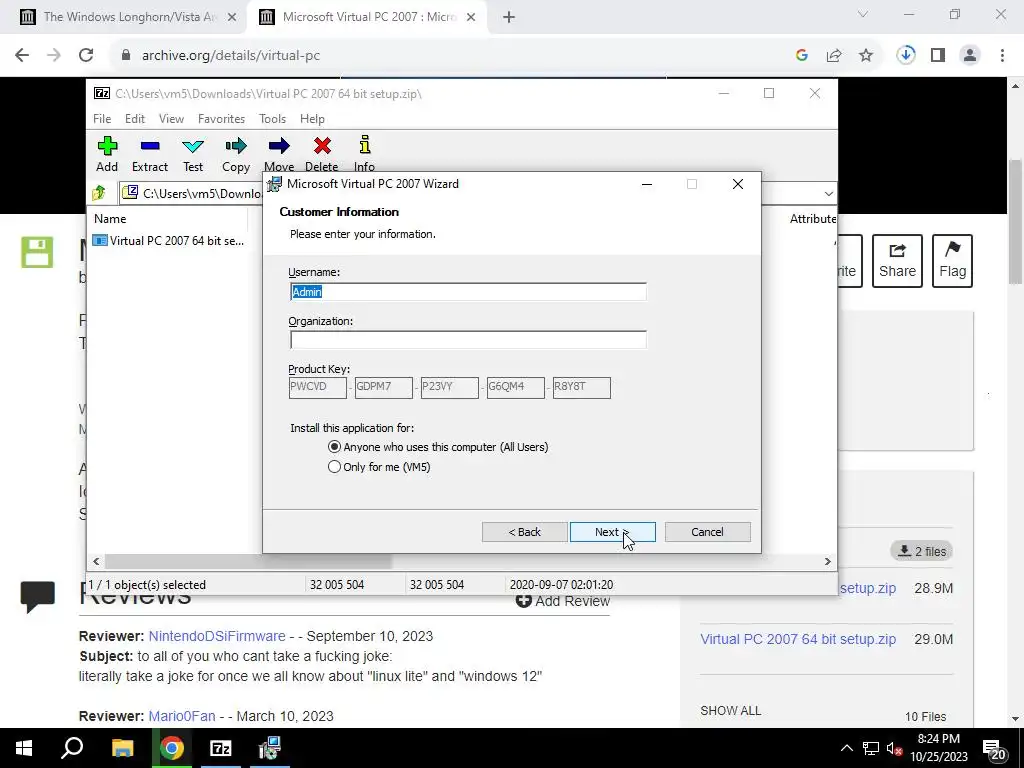Open the Chrome download indicator icon
The width and height of the screenshot is (1024, 768).
pos(905,55)
